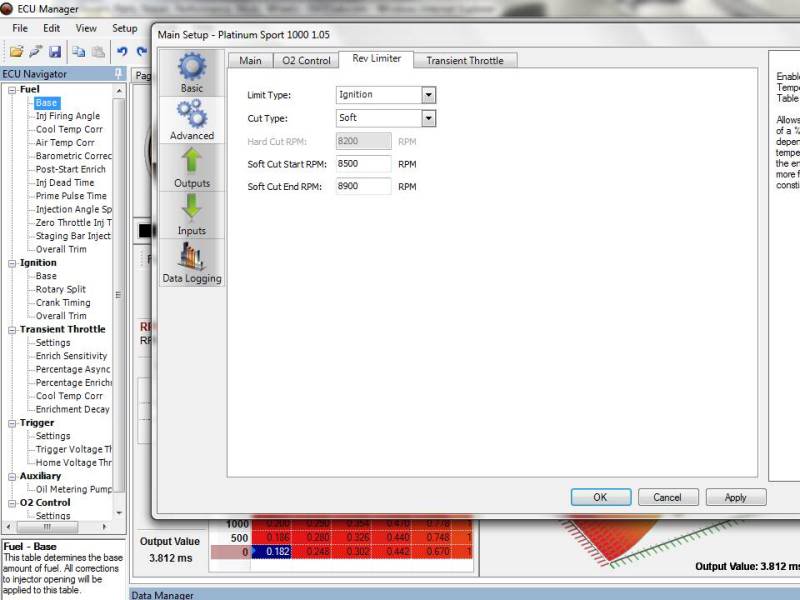This screenshot has width=800, height=600.
Task: Select Crank Timing tree item
Action: (x=63, y=303)
